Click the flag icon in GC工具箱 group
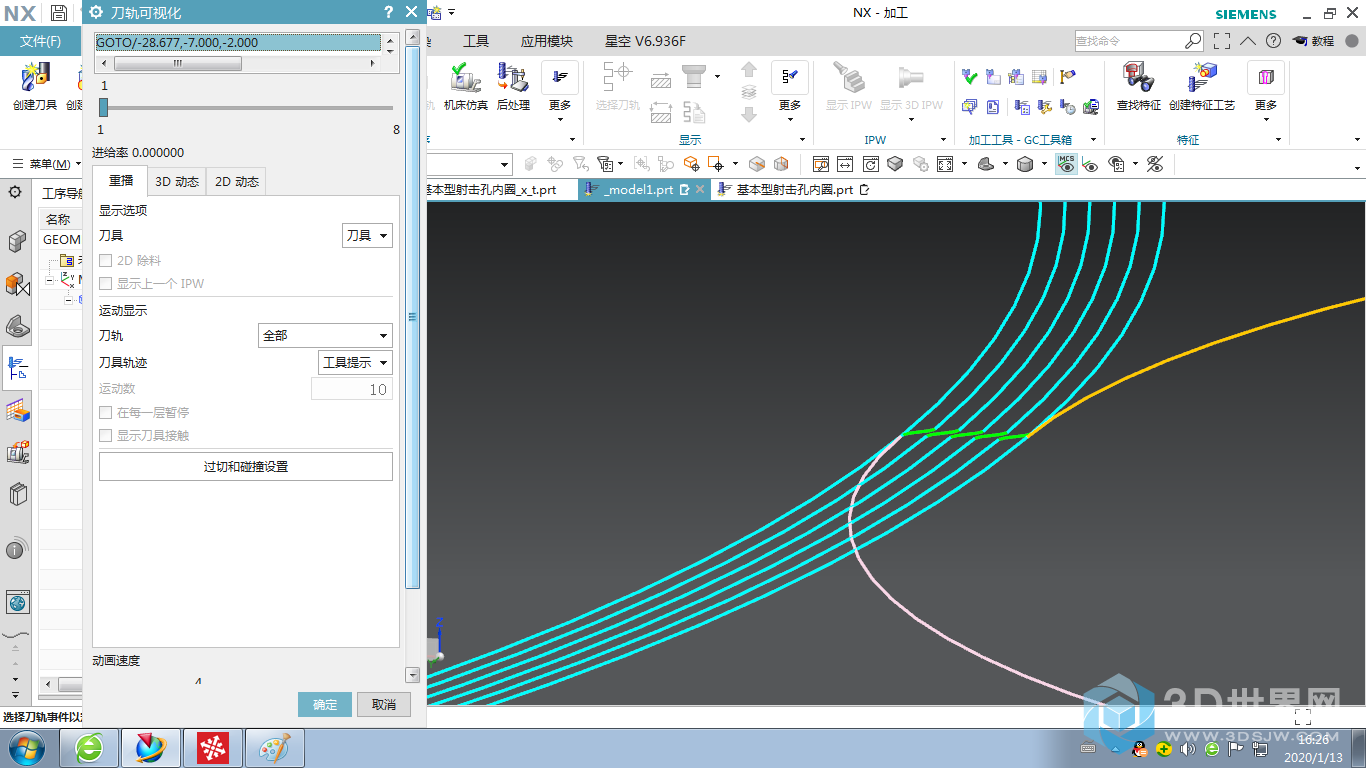This screenshot has height=768, width=1366. (1068, 76)
